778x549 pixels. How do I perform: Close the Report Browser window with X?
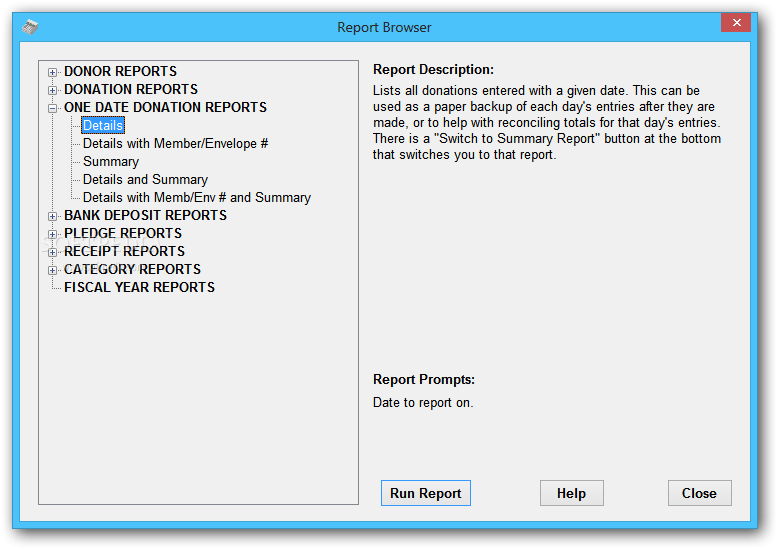pos(736,23)
